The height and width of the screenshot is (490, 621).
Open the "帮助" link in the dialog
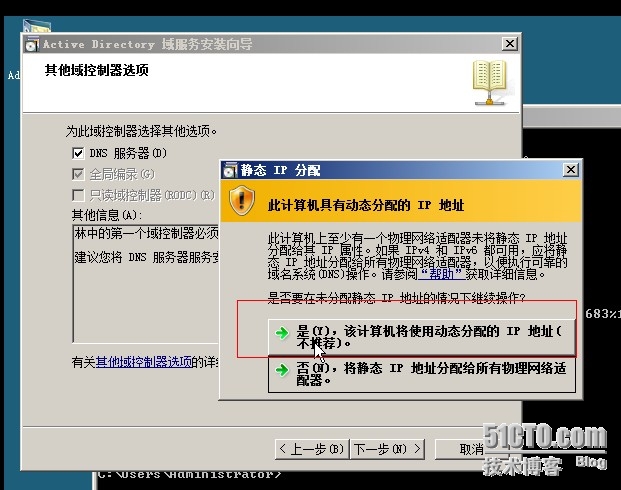pos(442,274)
